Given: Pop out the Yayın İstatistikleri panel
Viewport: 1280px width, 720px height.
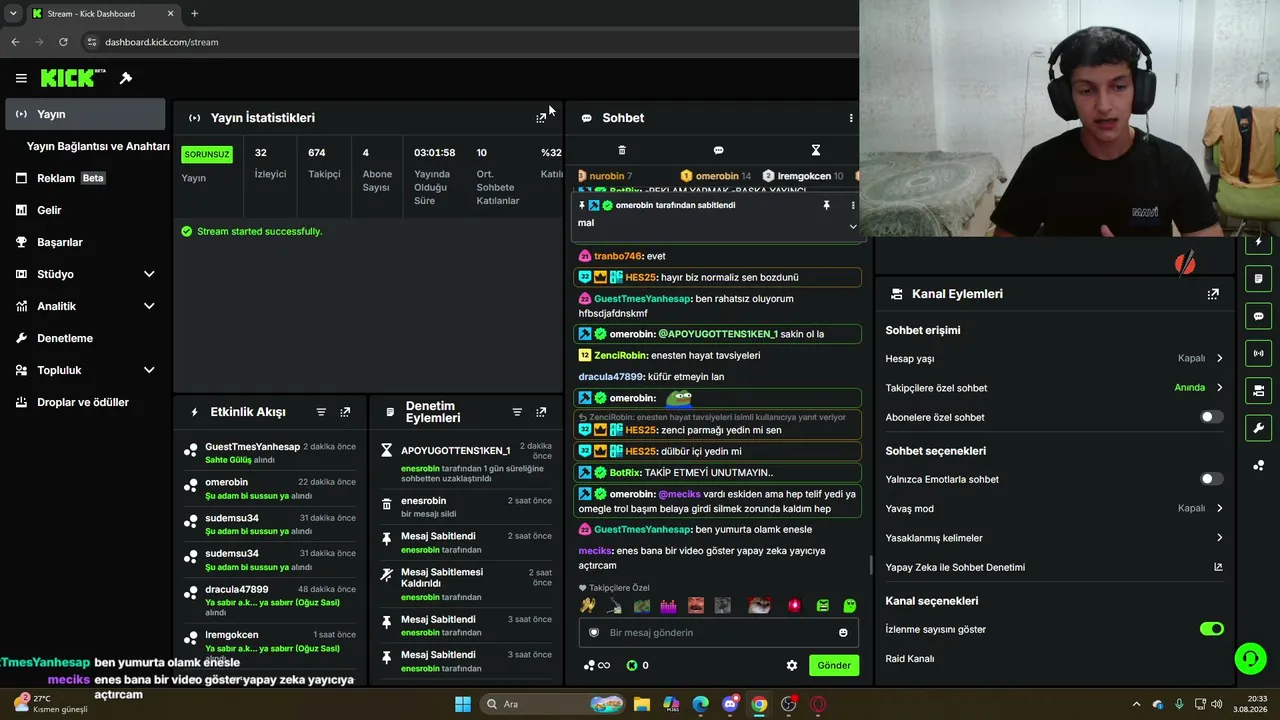Looking at the screenshot, I should 541,118.
